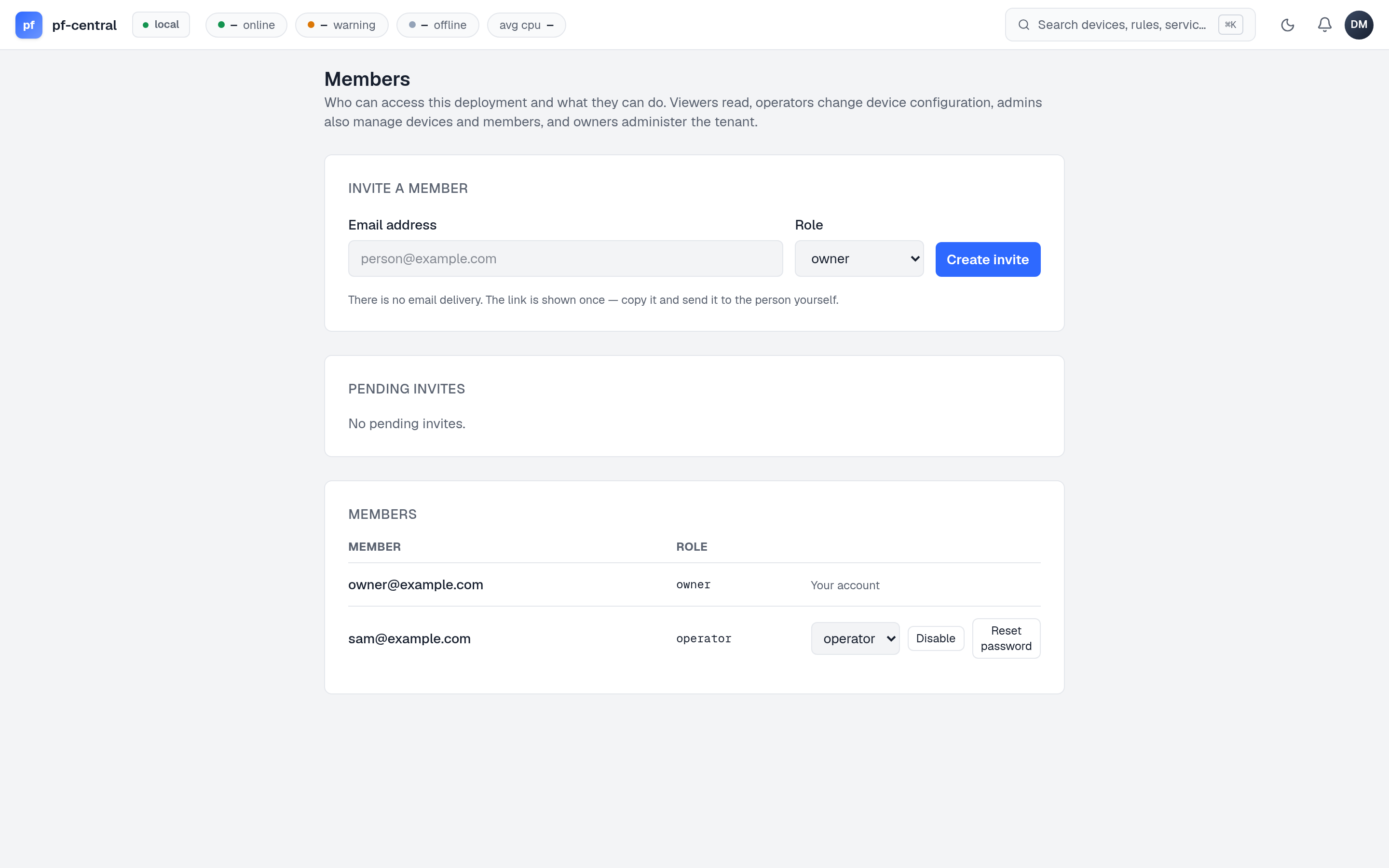The width and height of the screenshot is (1389, 868).
Task: Click the owner role text in table
Action: [x=694, y=584]
